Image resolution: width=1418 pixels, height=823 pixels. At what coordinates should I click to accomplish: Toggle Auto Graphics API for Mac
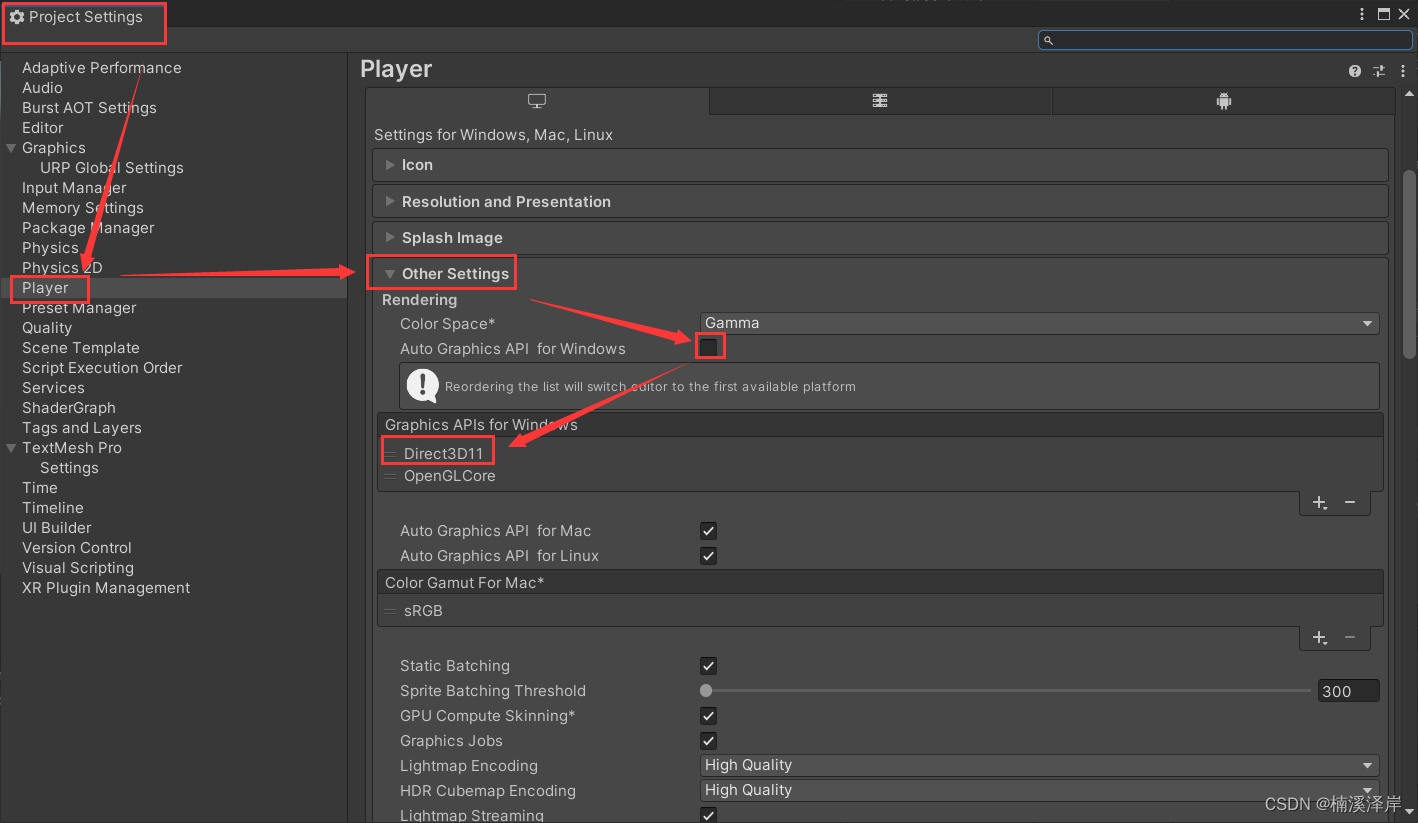pos(708,531)
